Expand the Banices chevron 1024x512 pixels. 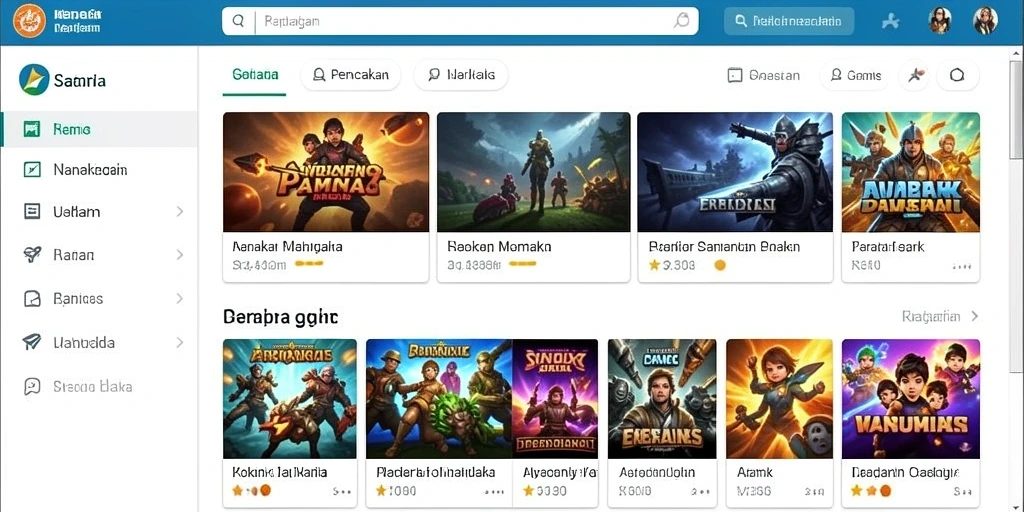pyautogui.click(x=180, y=298)
